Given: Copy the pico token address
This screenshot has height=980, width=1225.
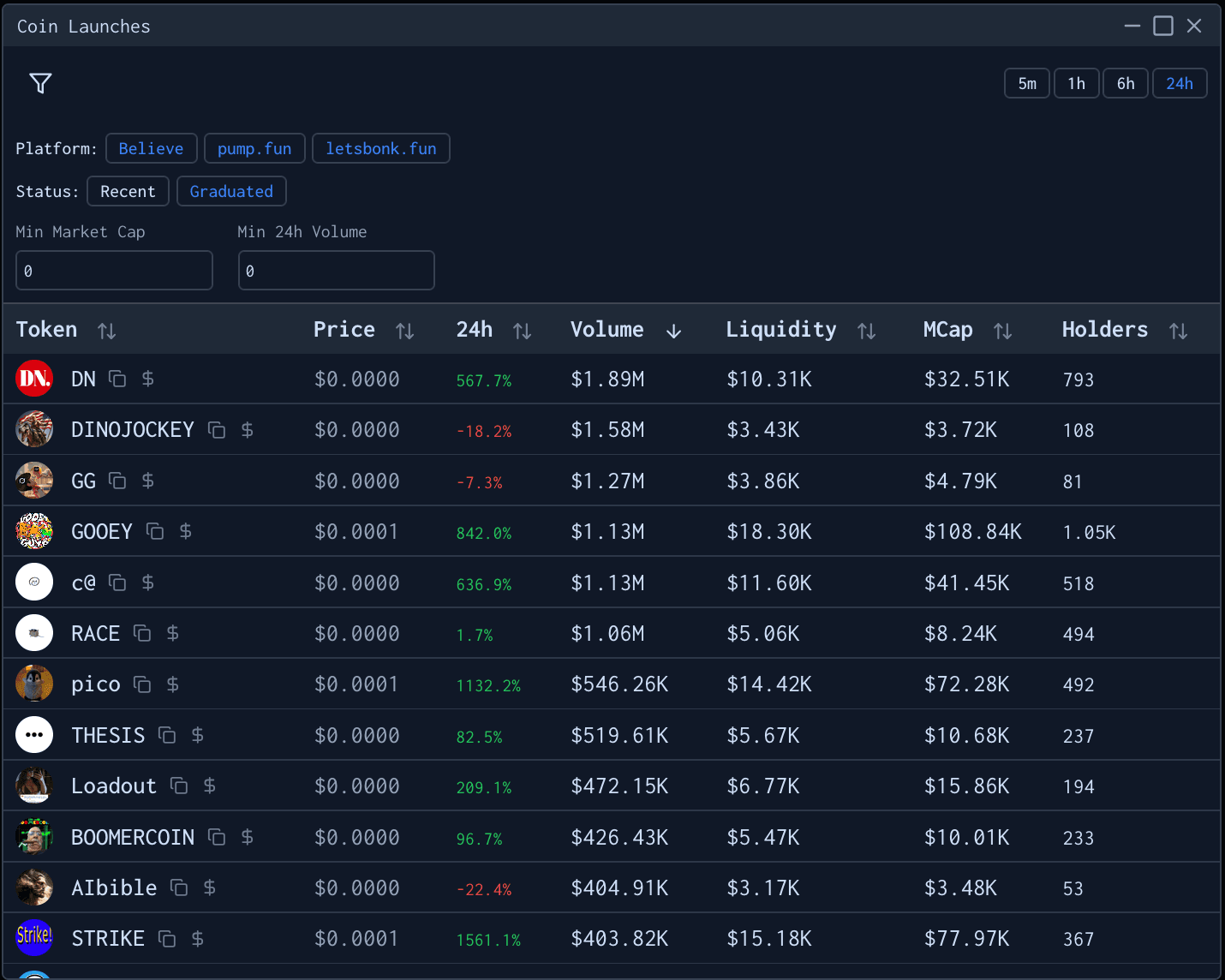Looking at the screenshot, I should coord(142,684).
